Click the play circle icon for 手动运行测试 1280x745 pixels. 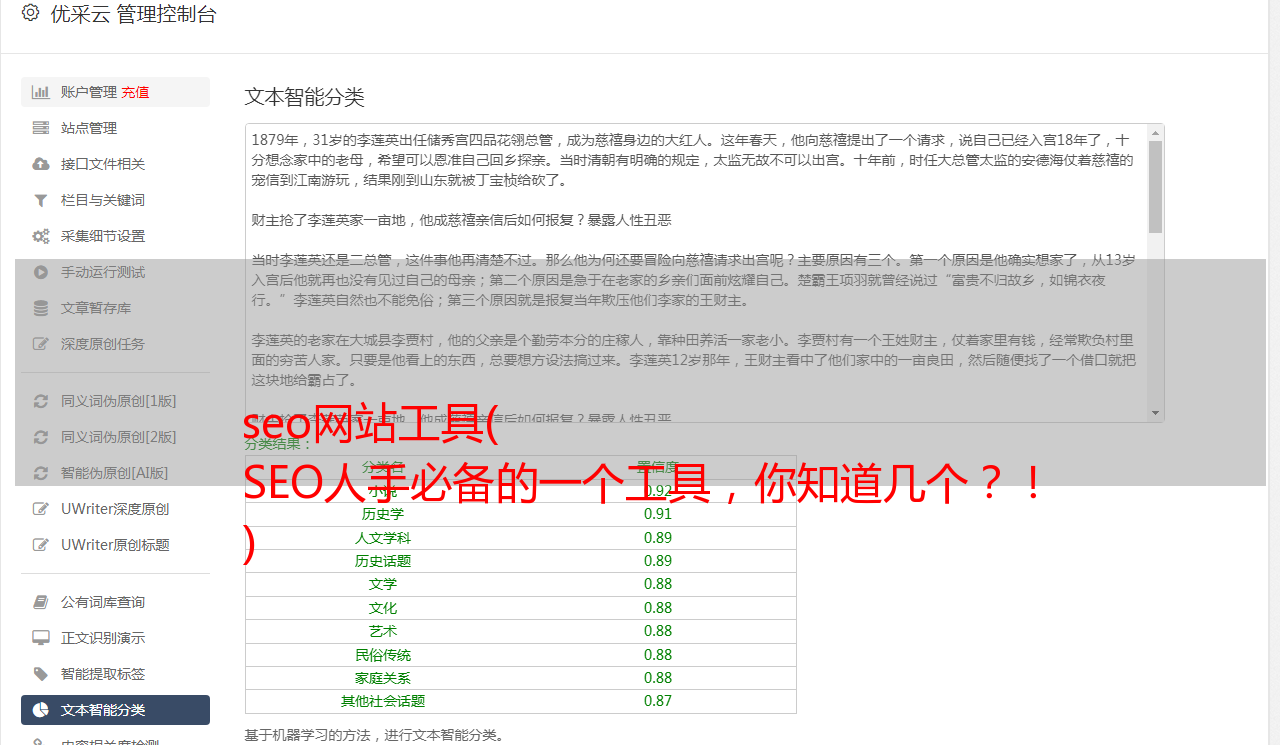pos(41,272)
